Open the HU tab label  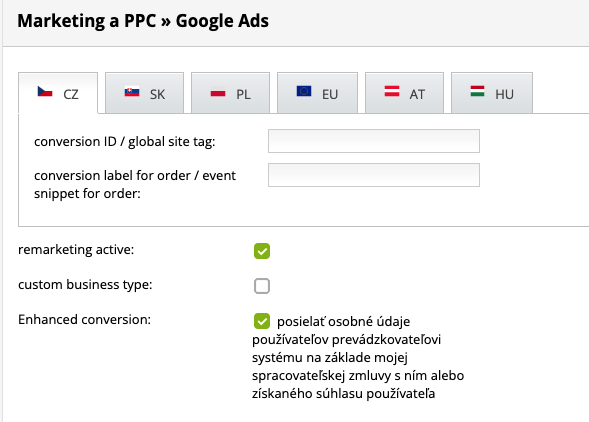click(504, 94)
